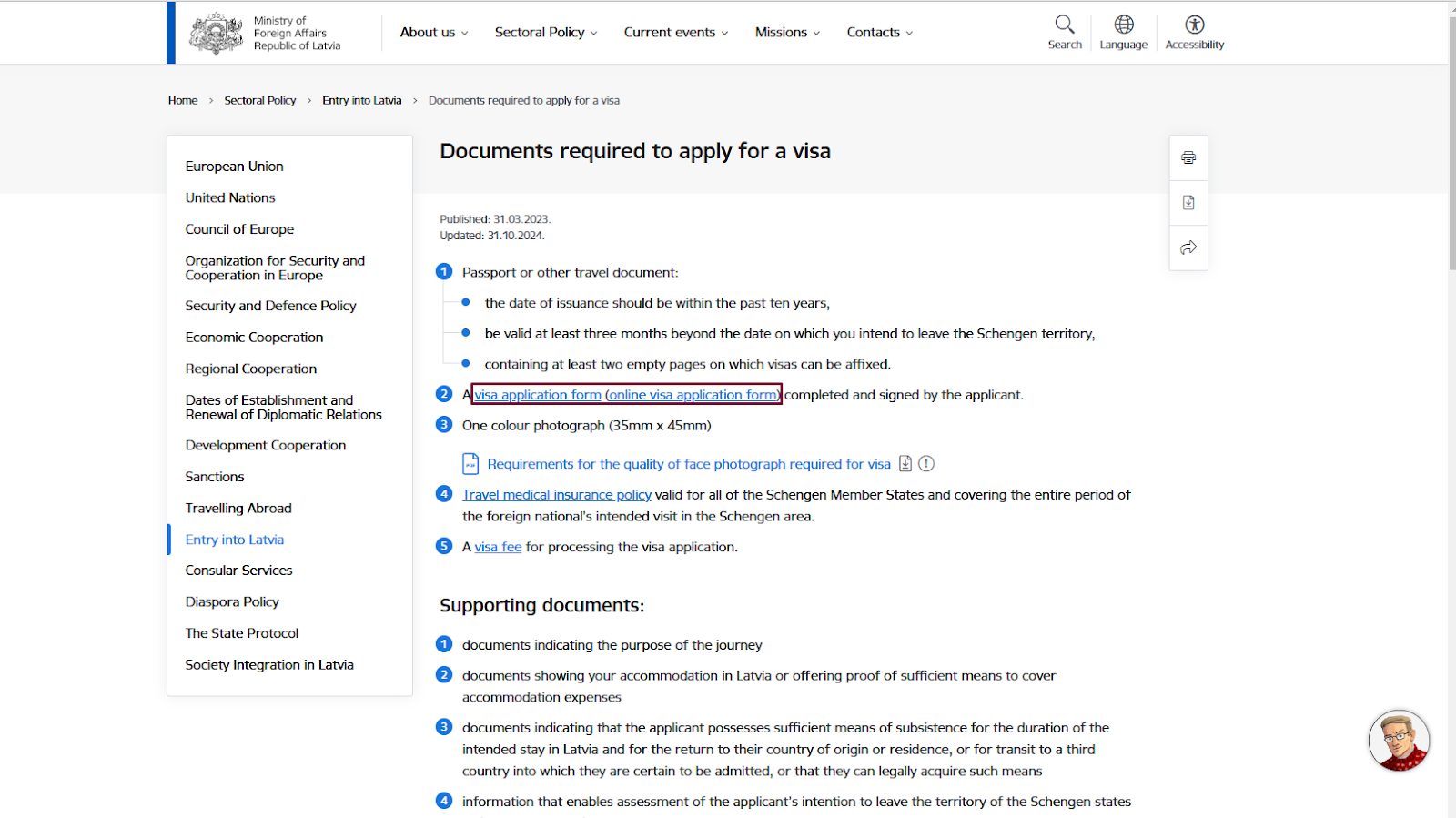Follow the Travel medical insurance policy link

point(557,495)
